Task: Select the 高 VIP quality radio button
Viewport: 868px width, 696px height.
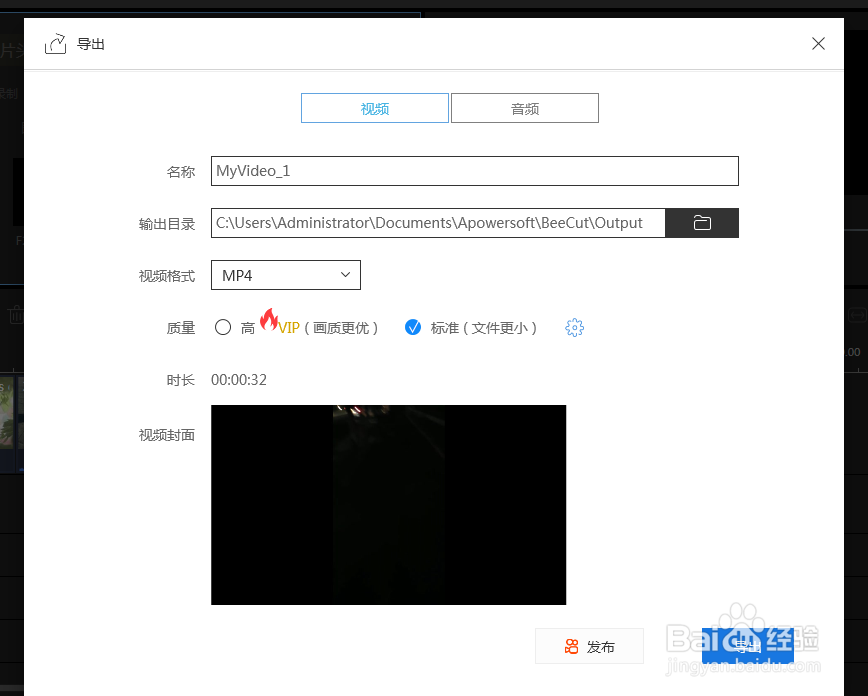Action: pos(223,327)
